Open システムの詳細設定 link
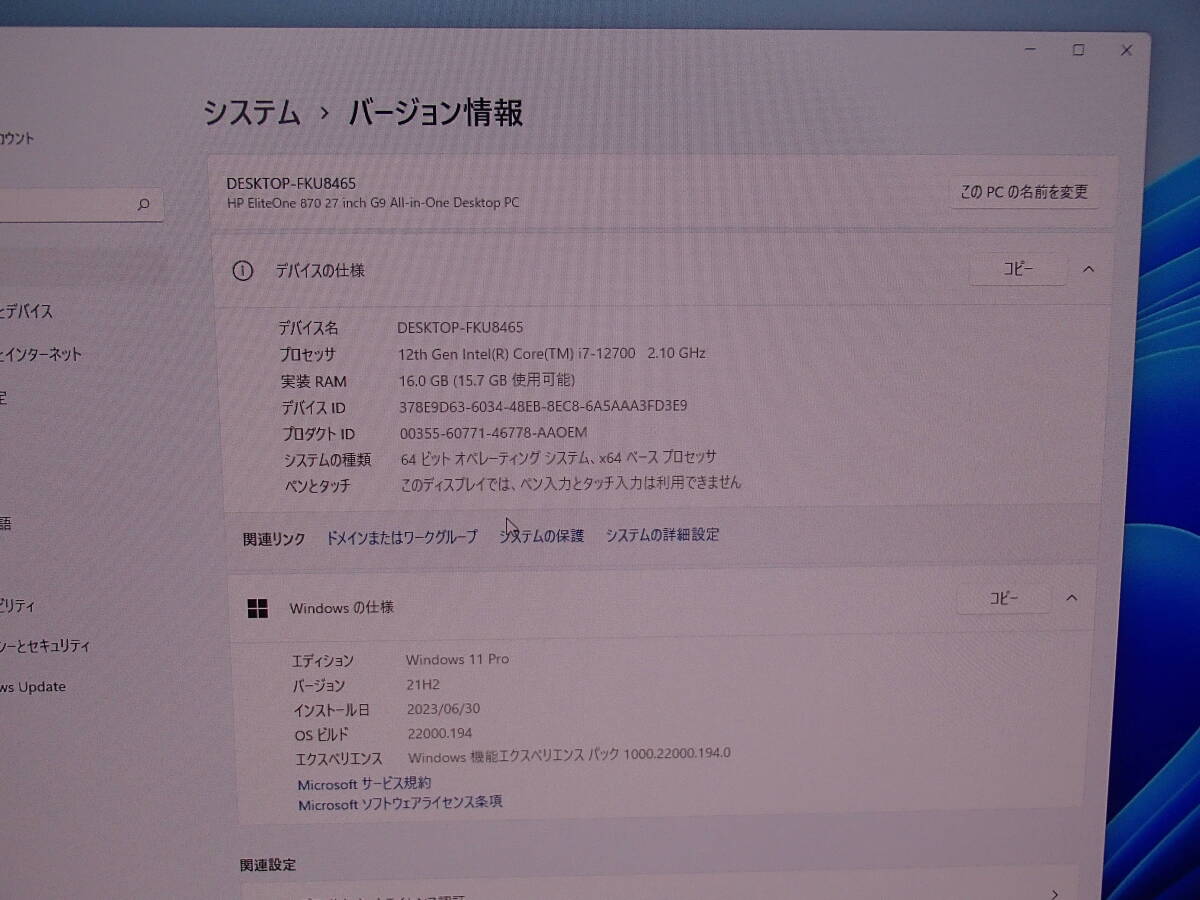This screenshot has height=900, width=1200. coord(662,535)
